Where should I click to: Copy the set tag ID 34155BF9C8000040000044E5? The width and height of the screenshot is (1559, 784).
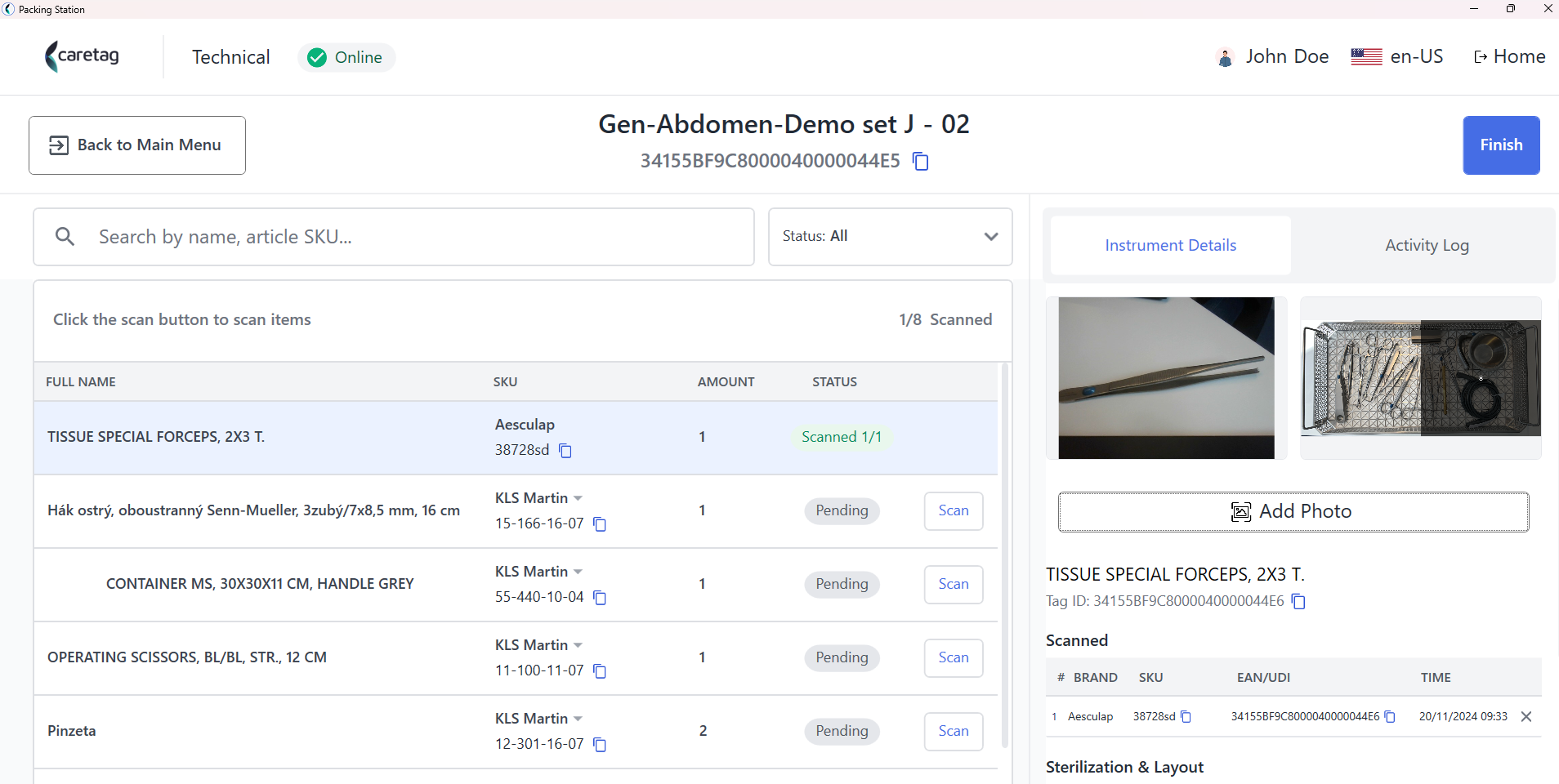coord(921,161)
